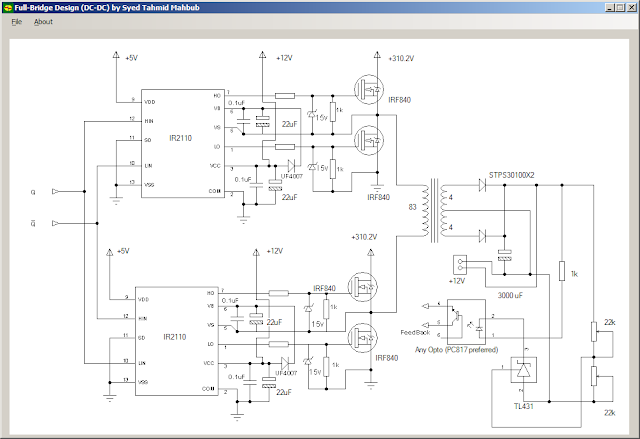The width and height of the screenshot is (640, 439).
Task: Open the File menu
Action: tap(16, 22)
